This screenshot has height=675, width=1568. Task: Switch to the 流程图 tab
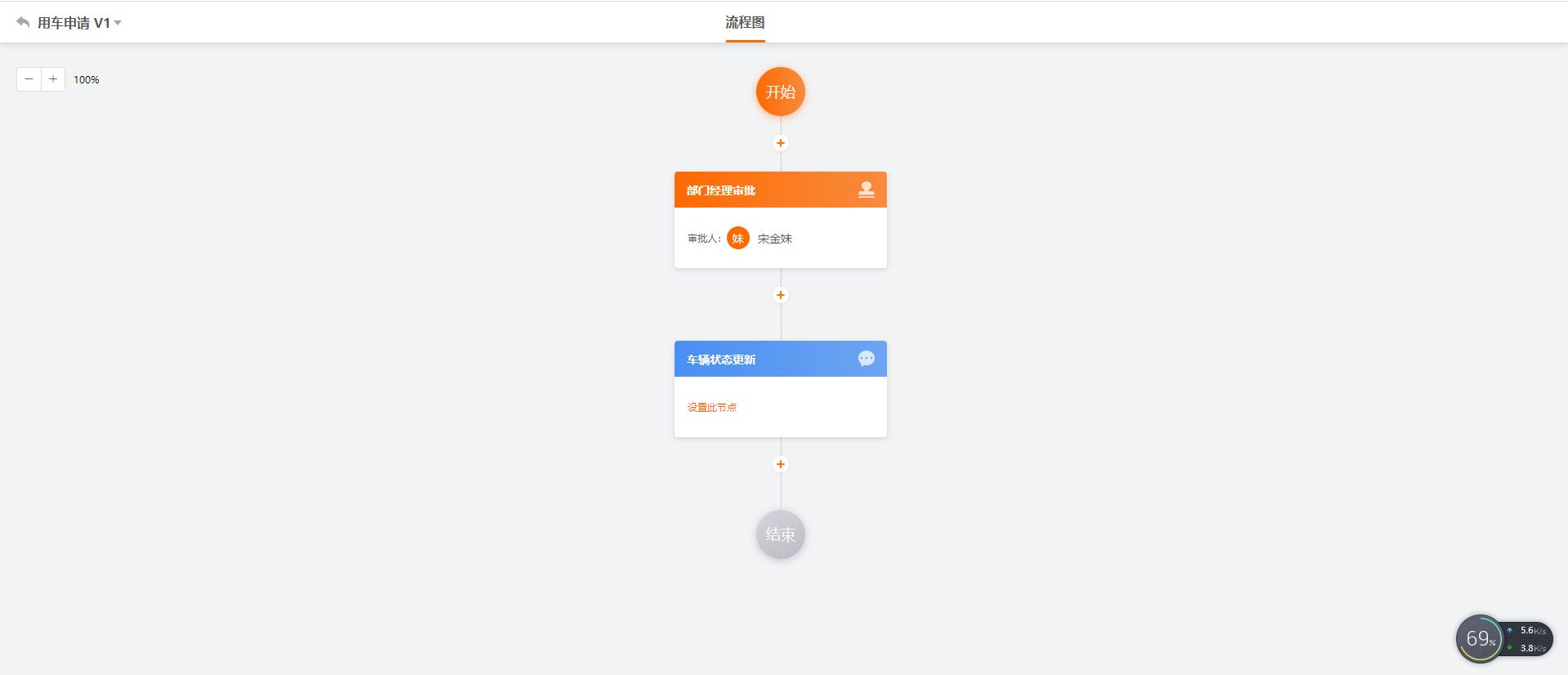coord(745,22)
